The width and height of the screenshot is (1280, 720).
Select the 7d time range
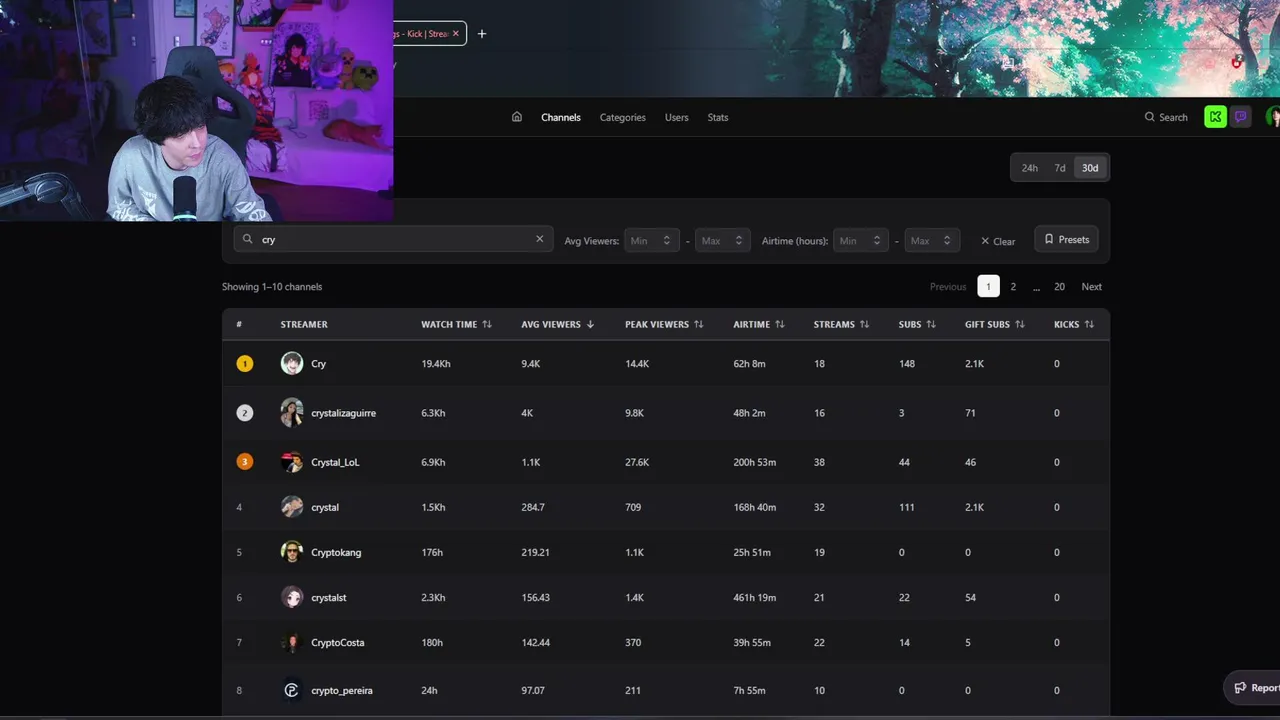point(1060,168)
